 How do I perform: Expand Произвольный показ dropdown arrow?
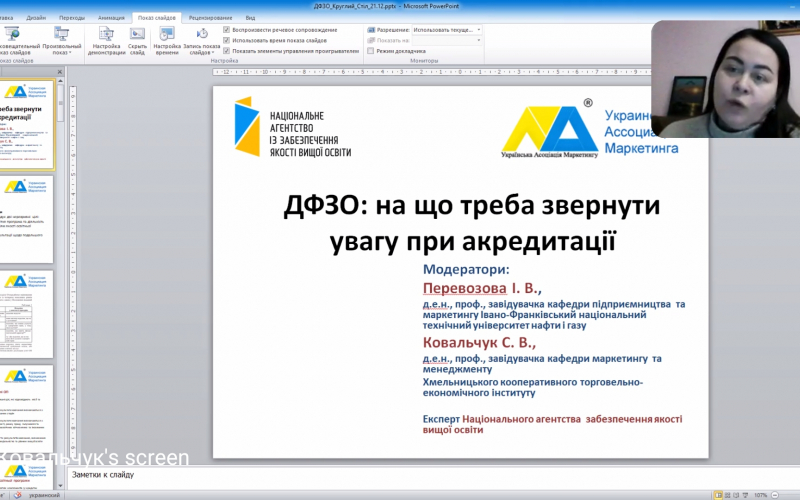(70, 53)
